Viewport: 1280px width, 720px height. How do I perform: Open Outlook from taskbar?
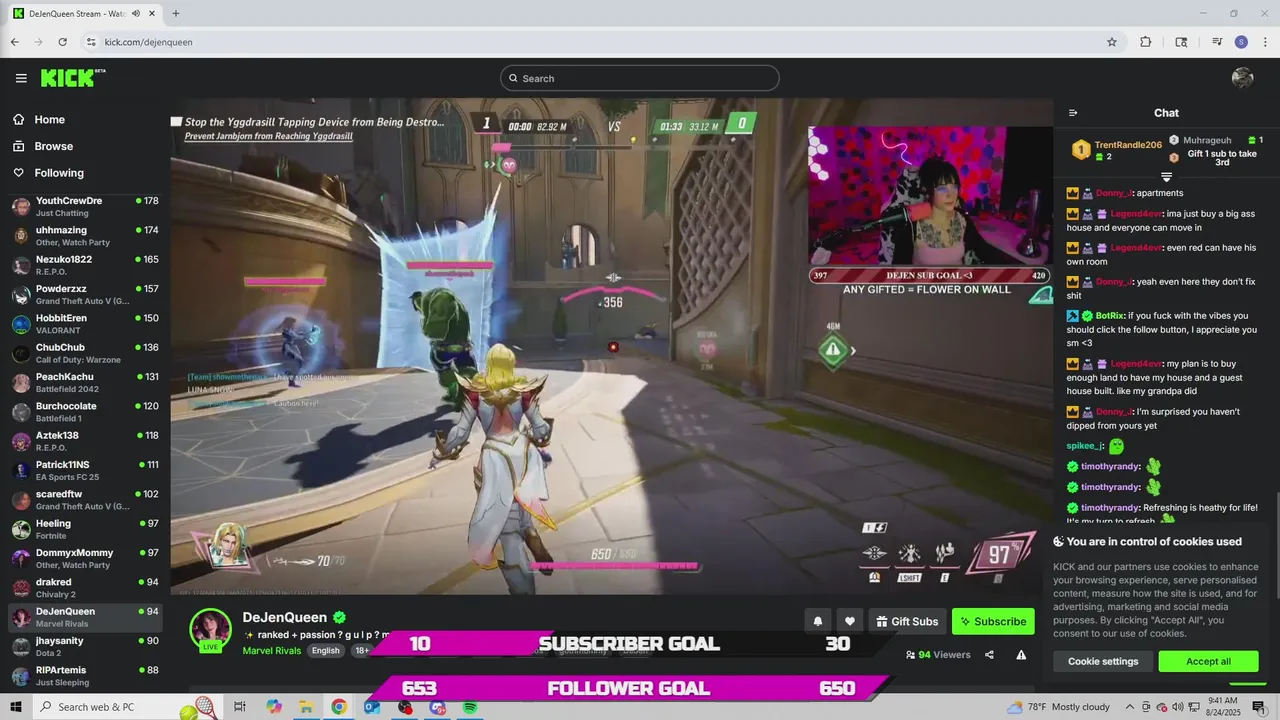(x=372, y=707)
